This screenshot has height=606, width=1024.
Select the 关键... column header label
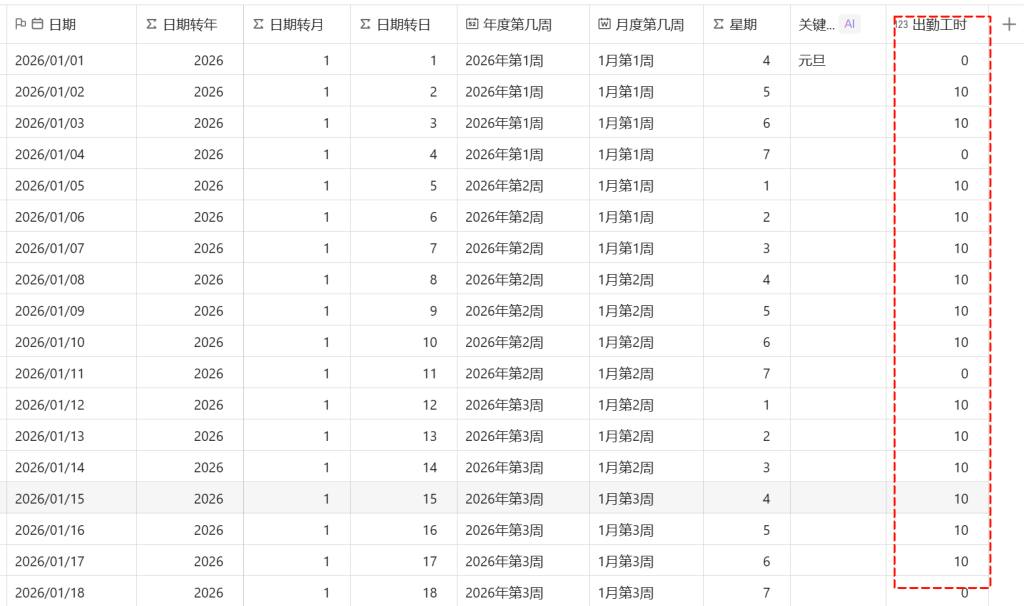(816, 25)
